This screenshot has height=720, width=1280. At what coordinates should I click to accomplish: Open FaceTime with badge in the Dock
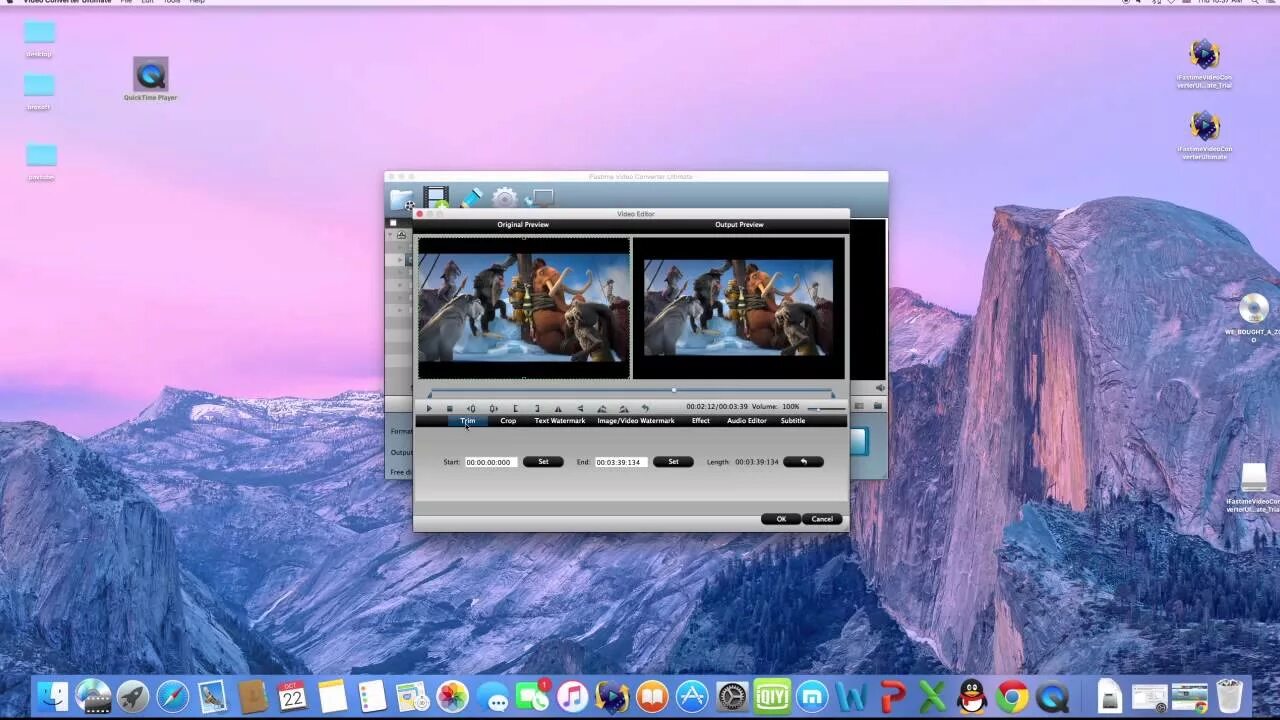tap(532, 696)
